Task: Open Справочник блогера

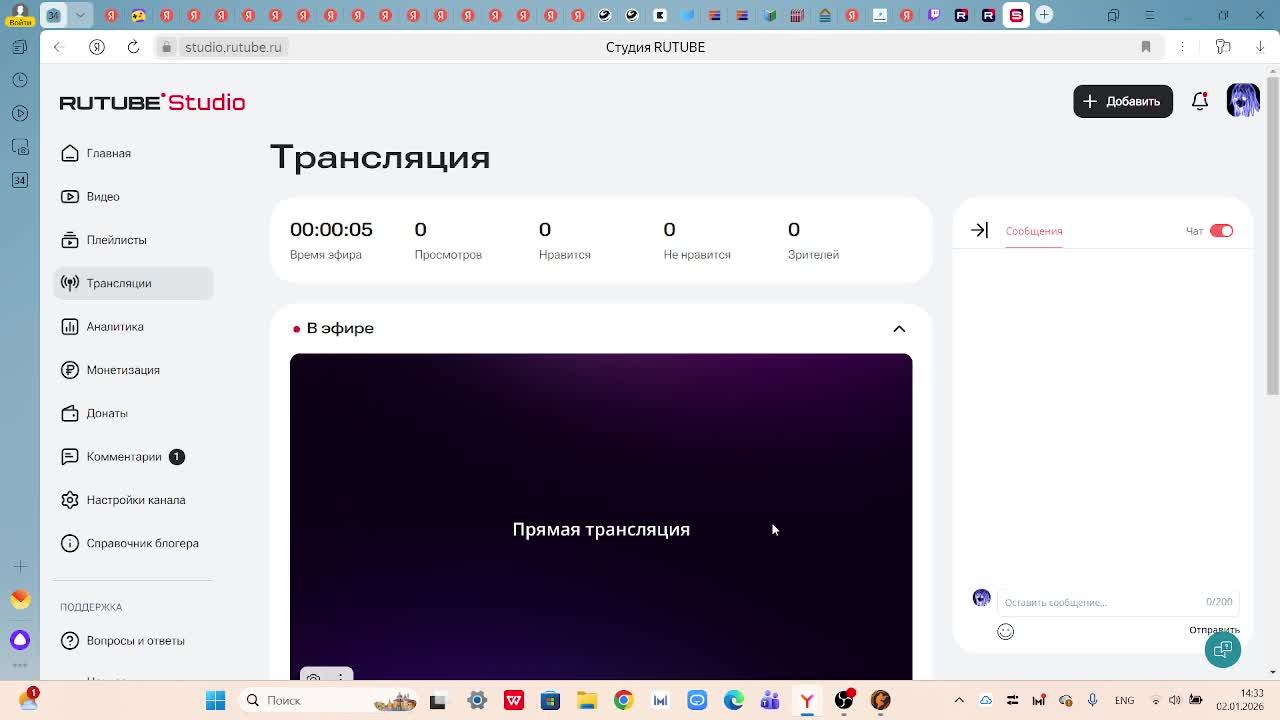Action: [x=130, y=543]
